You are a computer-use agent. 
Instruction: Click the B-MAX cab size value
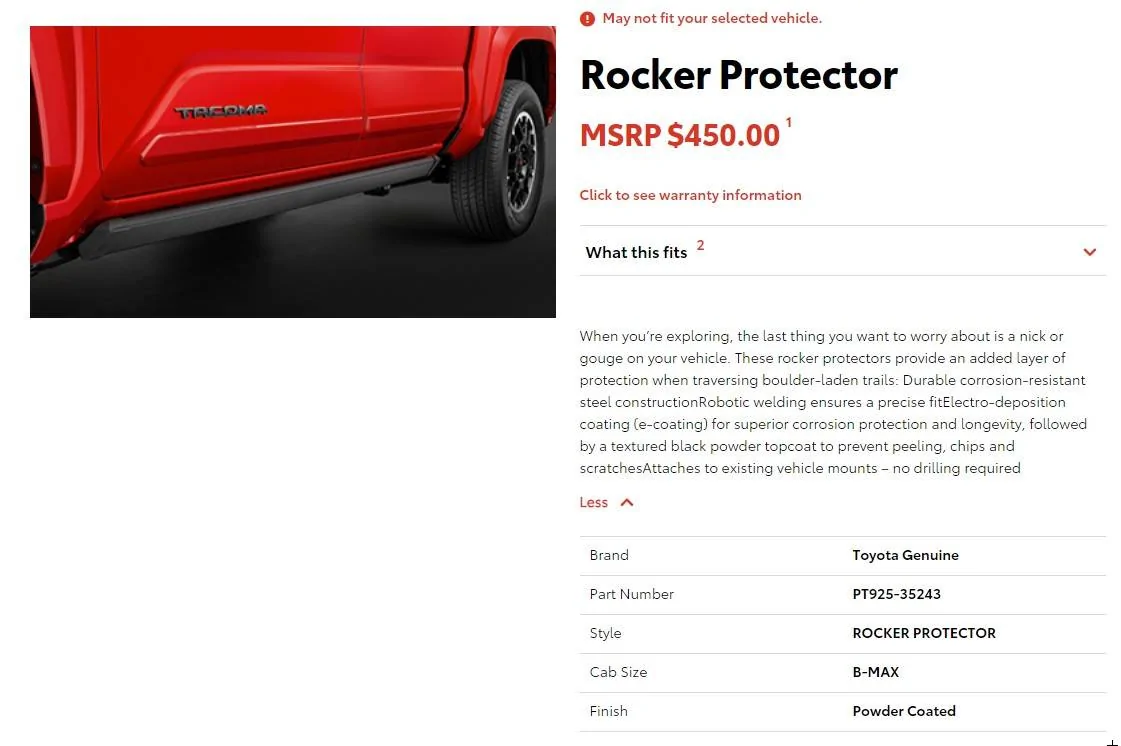tap(875, 672)
